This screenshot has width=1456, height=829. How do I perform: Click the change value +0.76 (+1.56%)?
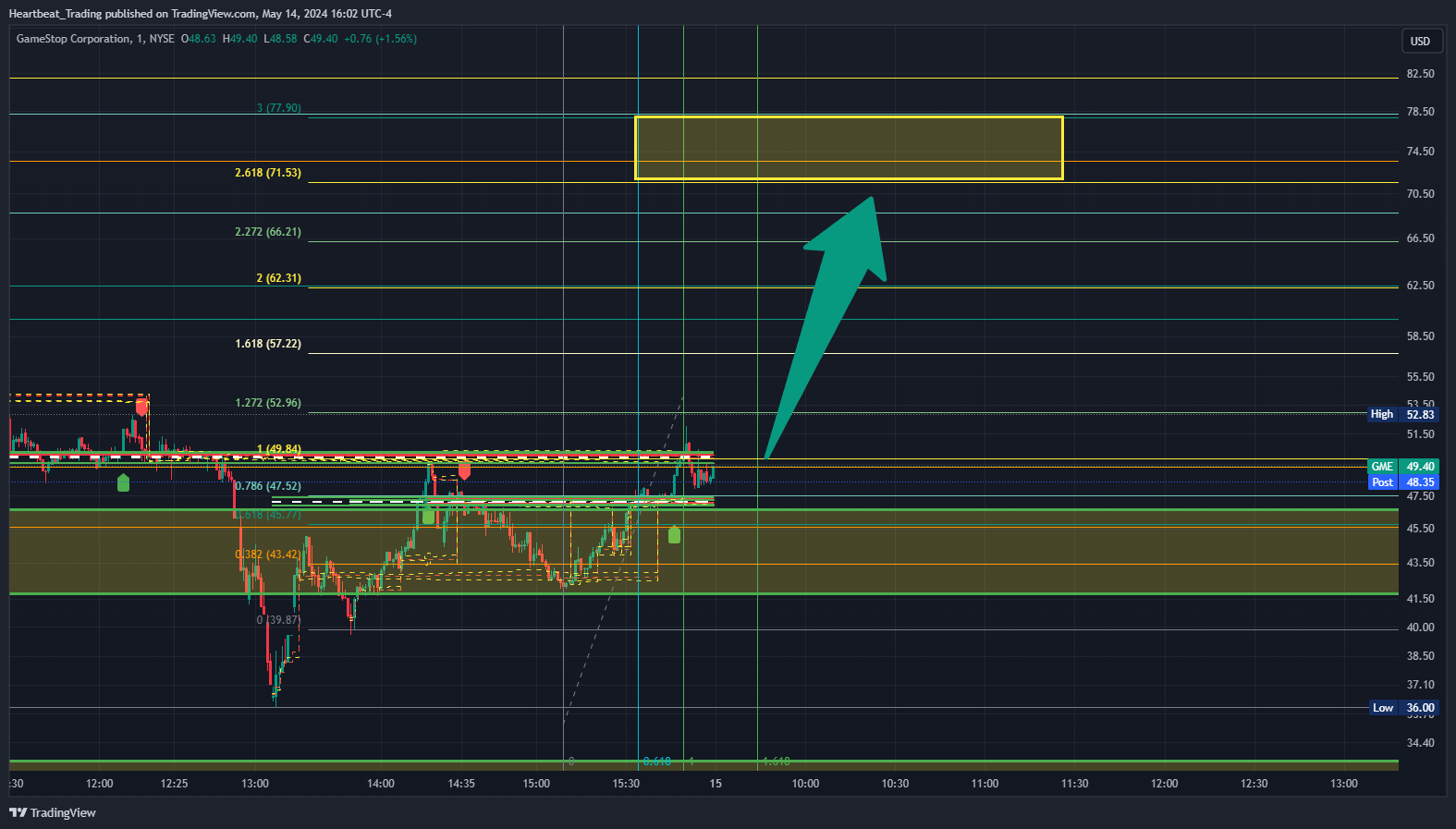coord(380,39)
